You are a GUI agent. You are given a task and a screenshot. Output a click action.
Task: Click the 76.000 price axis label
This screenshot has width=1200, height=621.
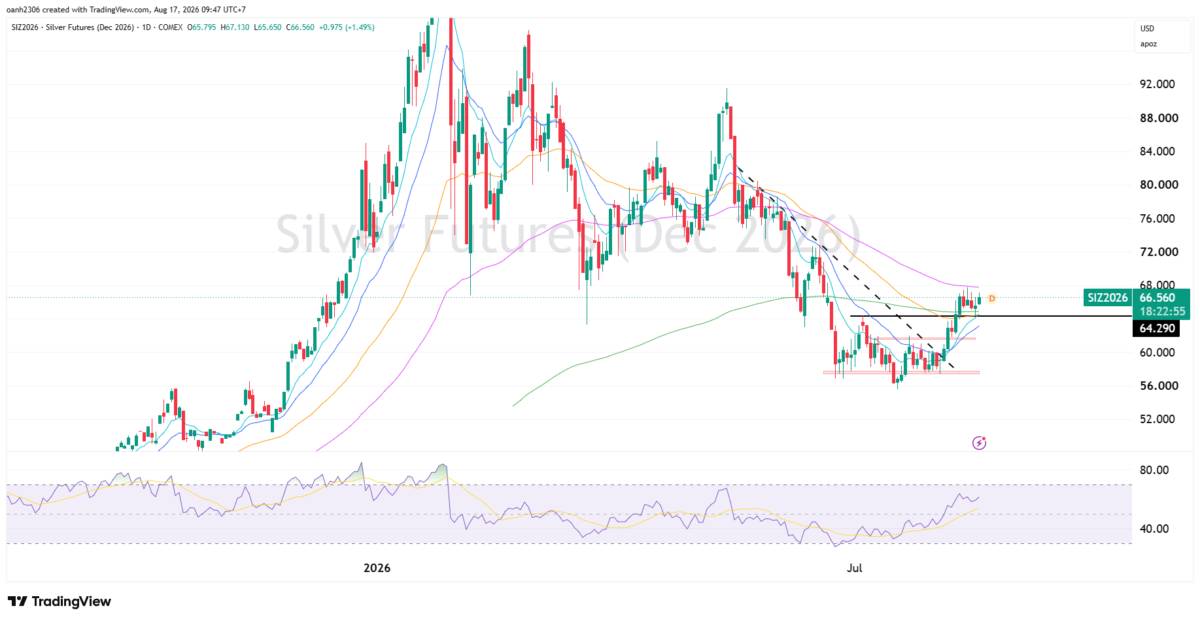pos(1156,219)
